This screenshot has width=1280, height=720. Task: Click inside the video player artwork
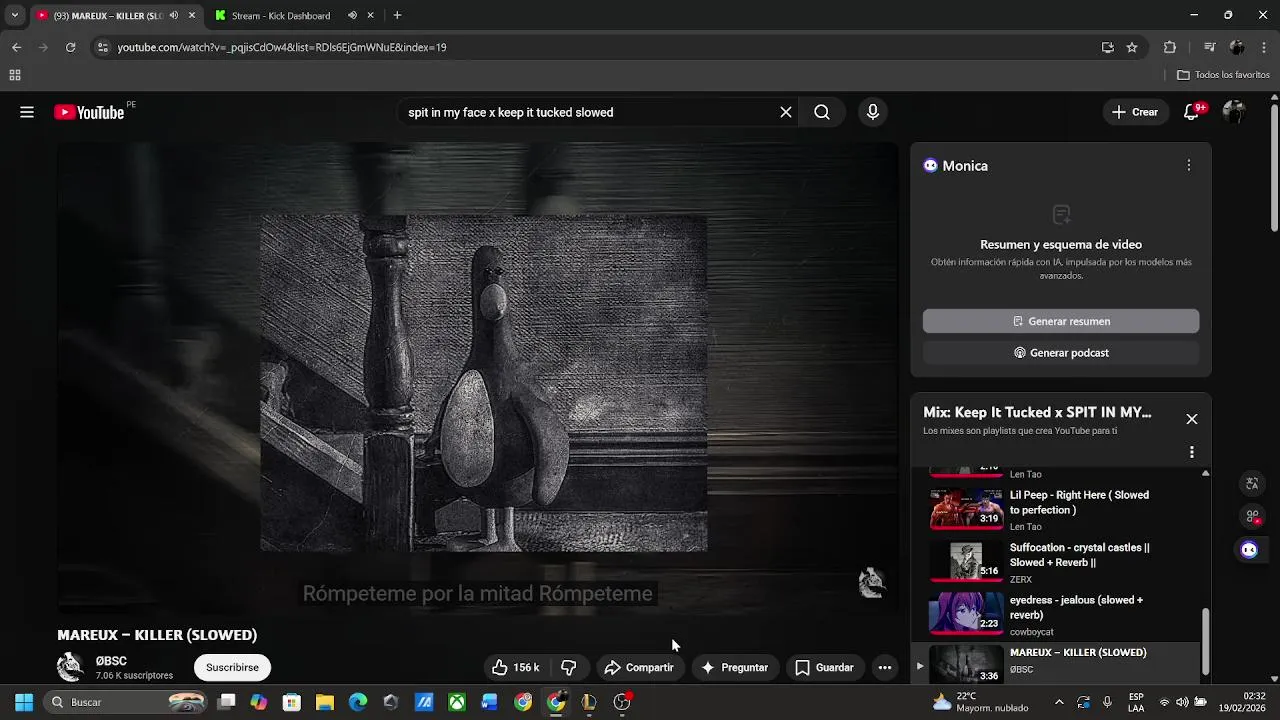484,383
